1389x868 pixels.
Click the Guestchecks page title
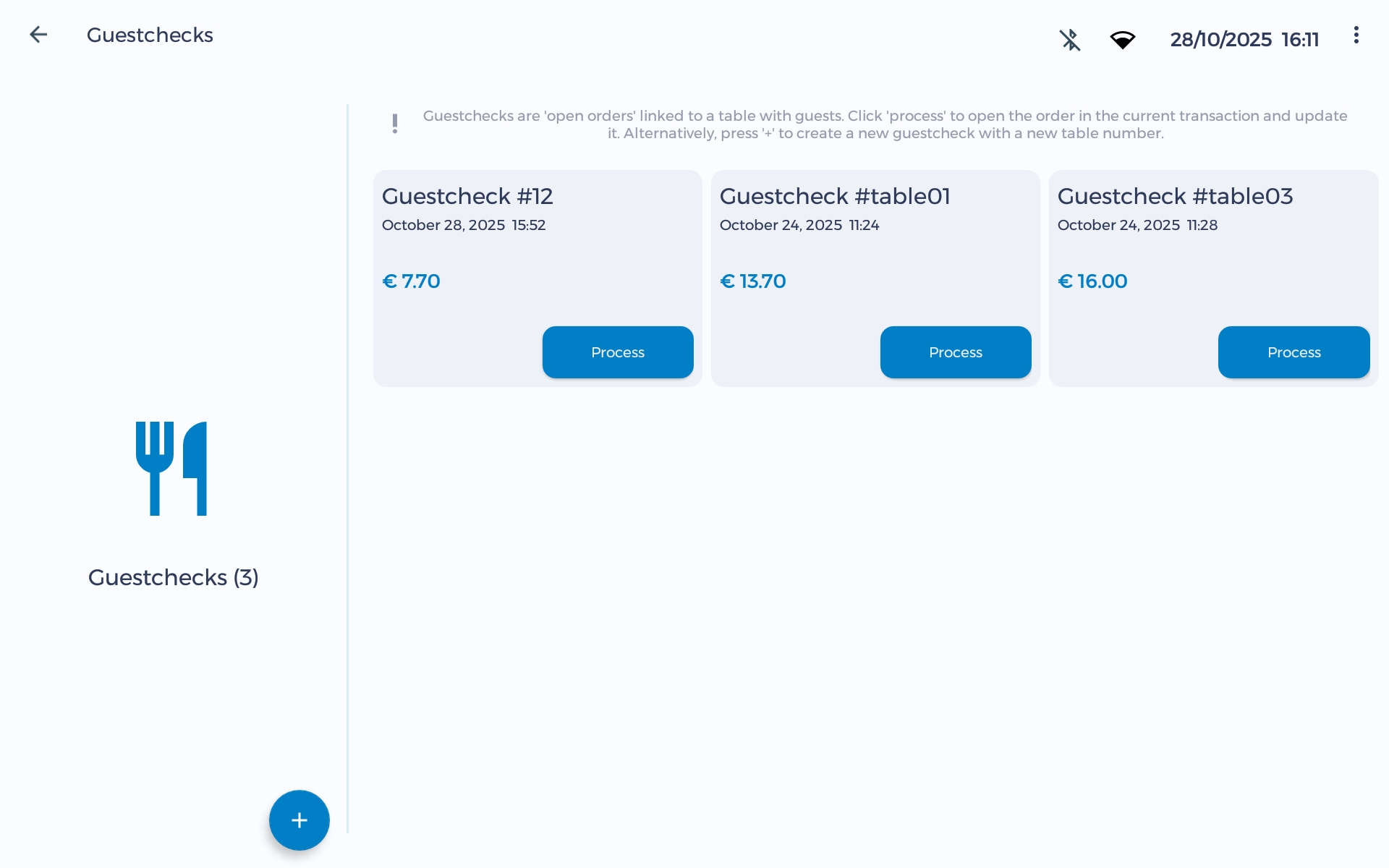tap(150, 35)
